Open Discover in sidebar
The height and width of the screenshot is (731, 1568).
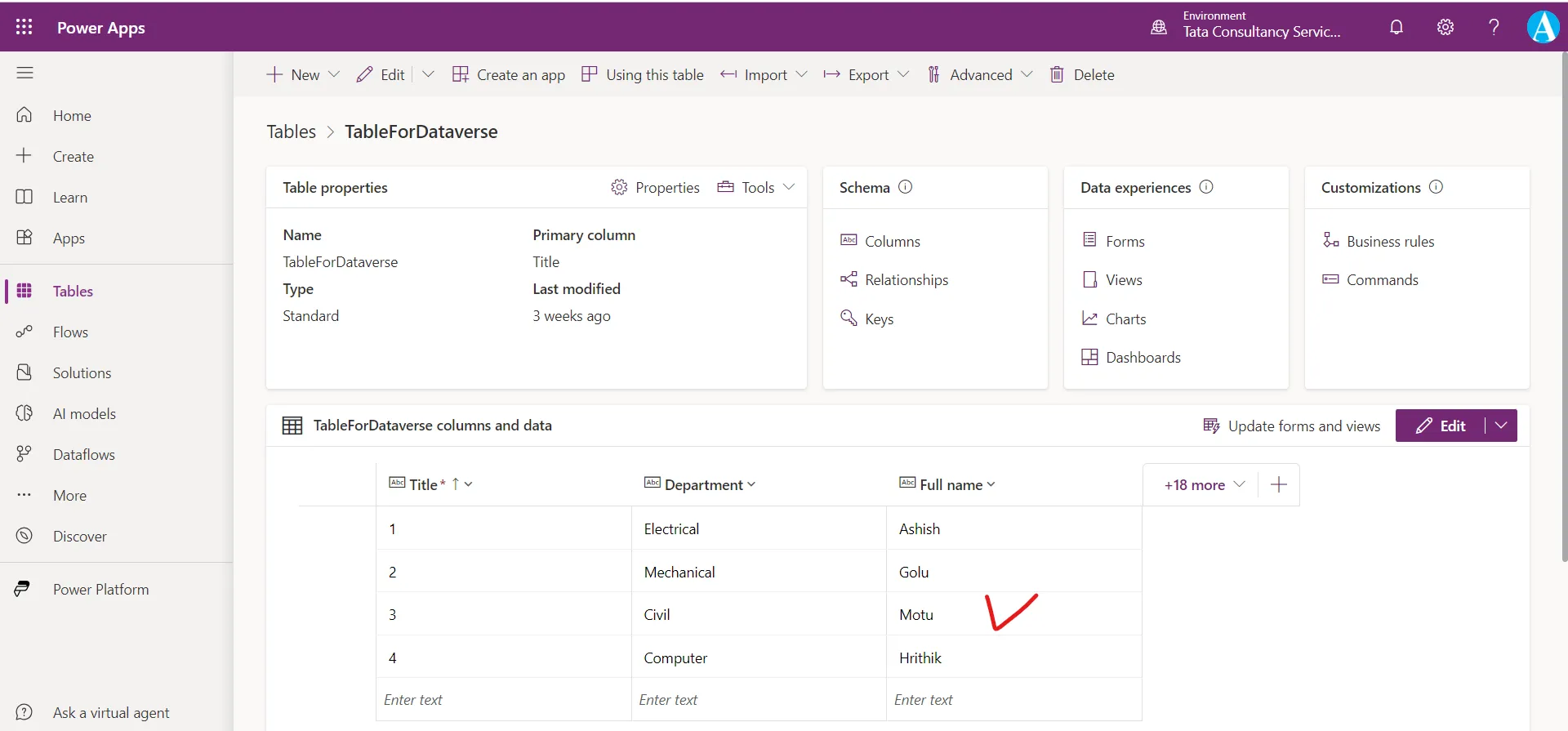(117, 536)
